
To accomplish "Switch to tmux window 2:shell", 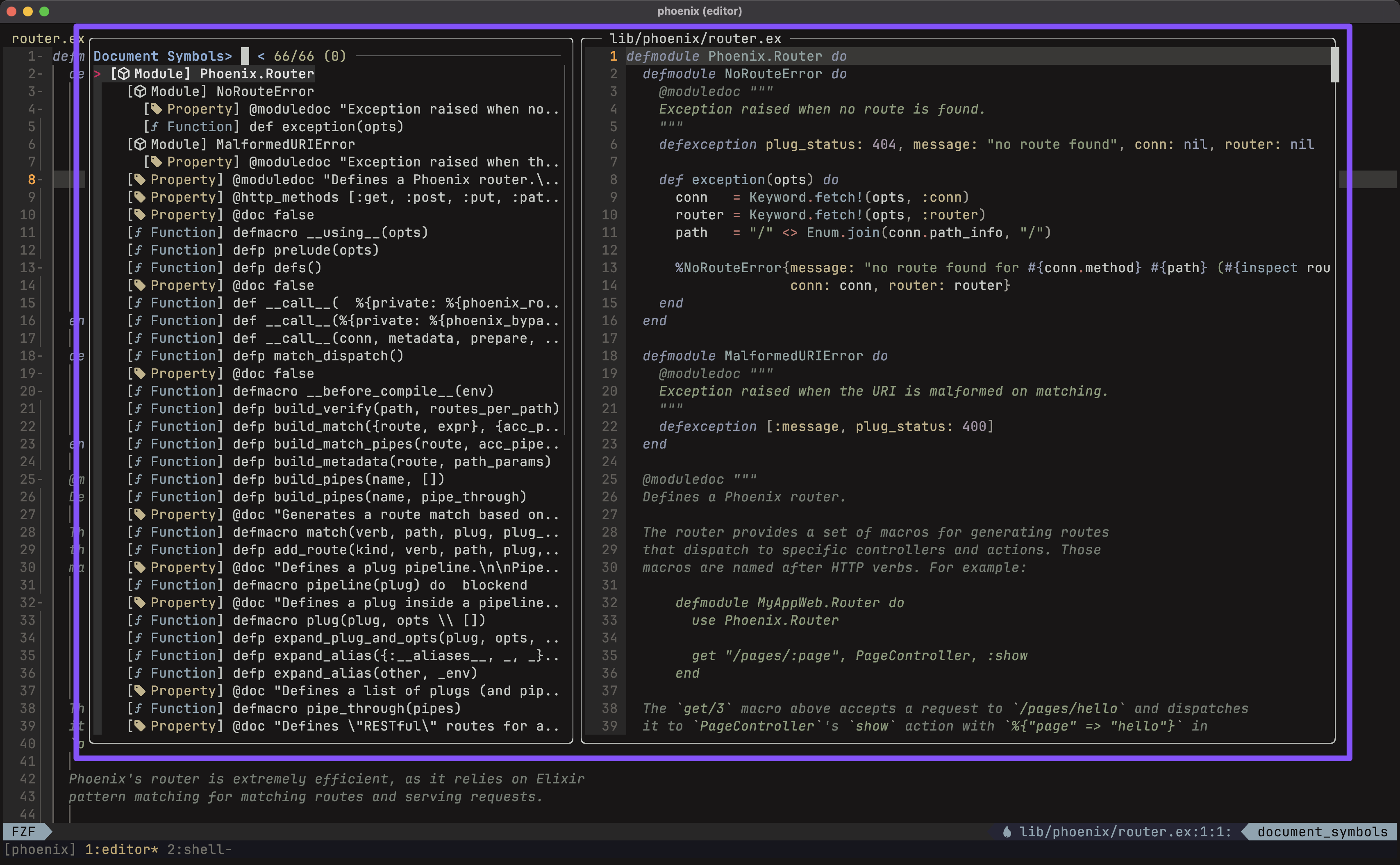I will (x=199, y=849).
